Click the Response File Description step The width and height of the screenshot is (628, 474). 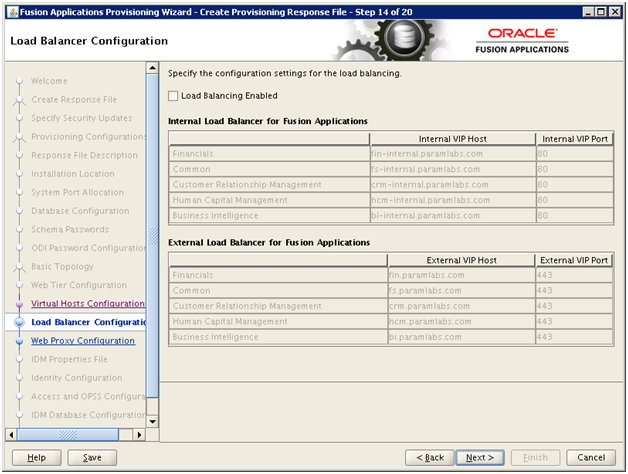point(85,155)
